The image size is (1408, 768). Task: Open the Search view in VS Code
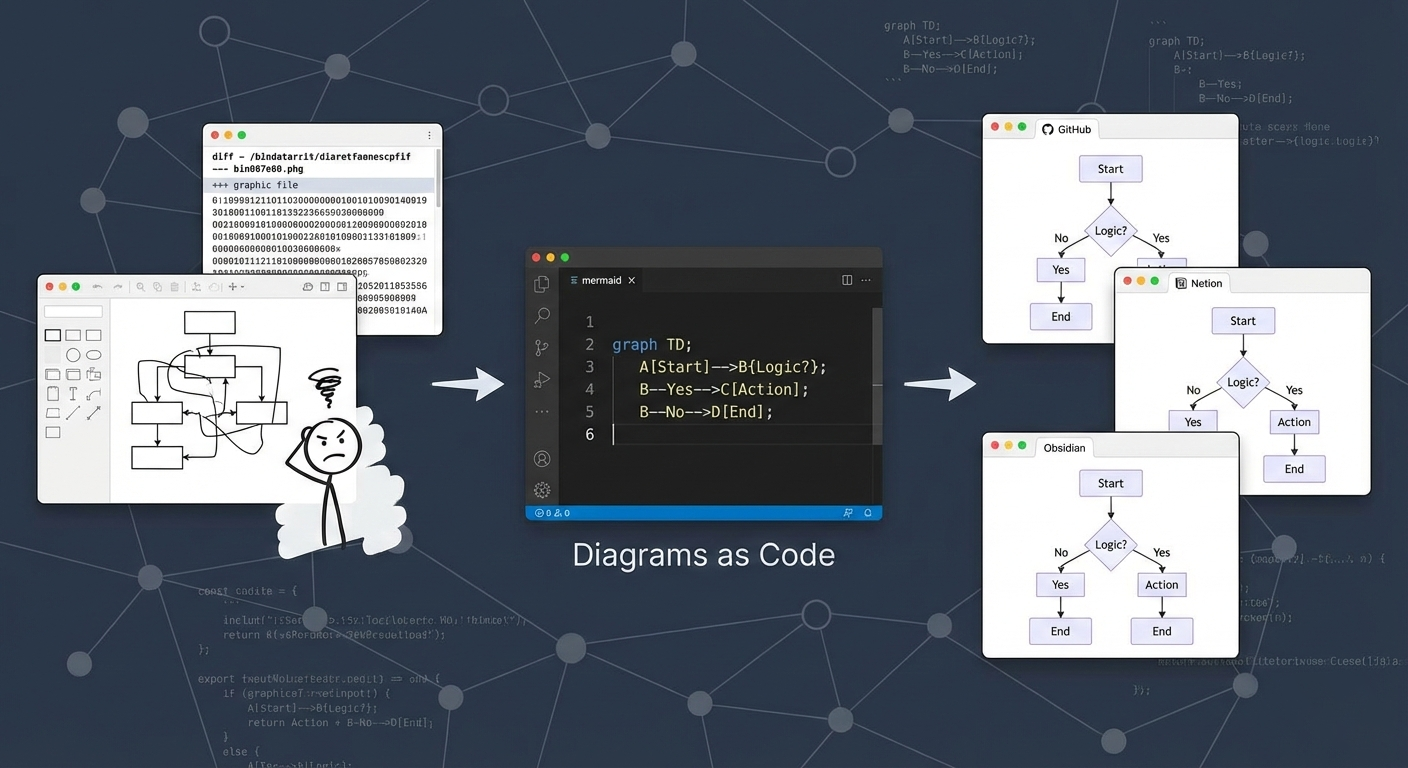pyautogui.click(x=542, y=315)
